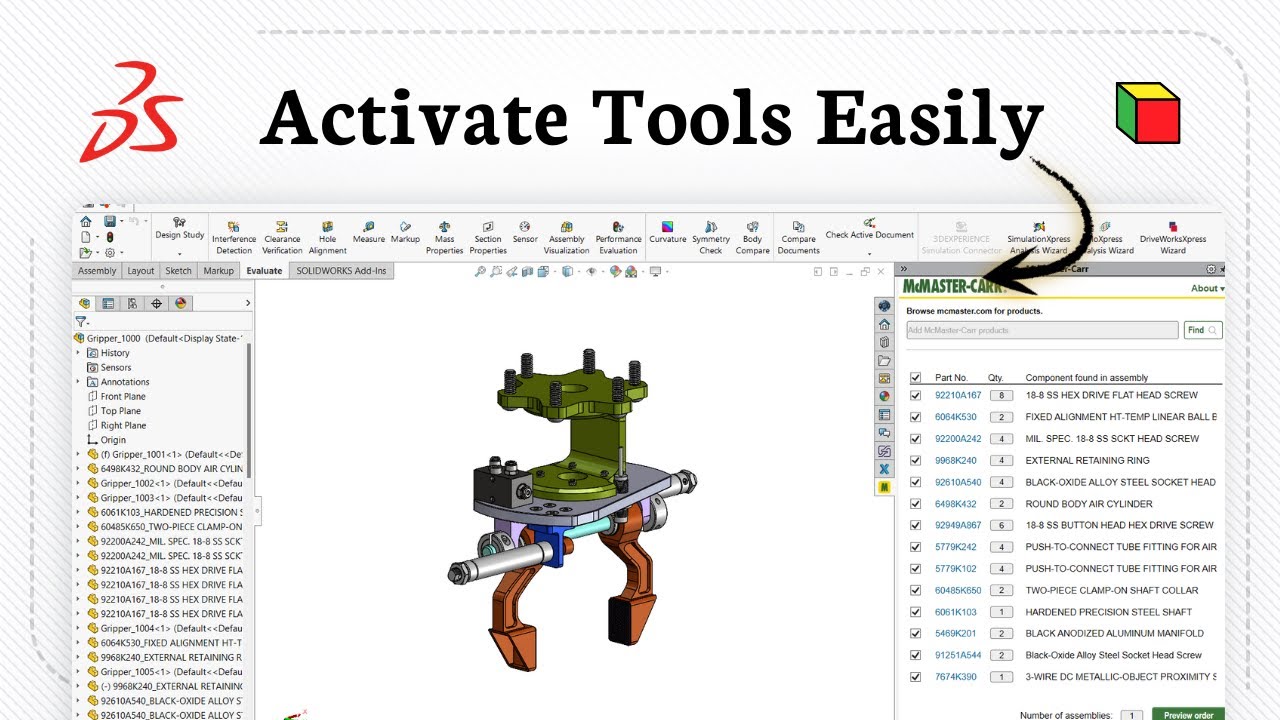
Task: Open the FeatureManager design tree tab
Action: [x=84, y=303]
